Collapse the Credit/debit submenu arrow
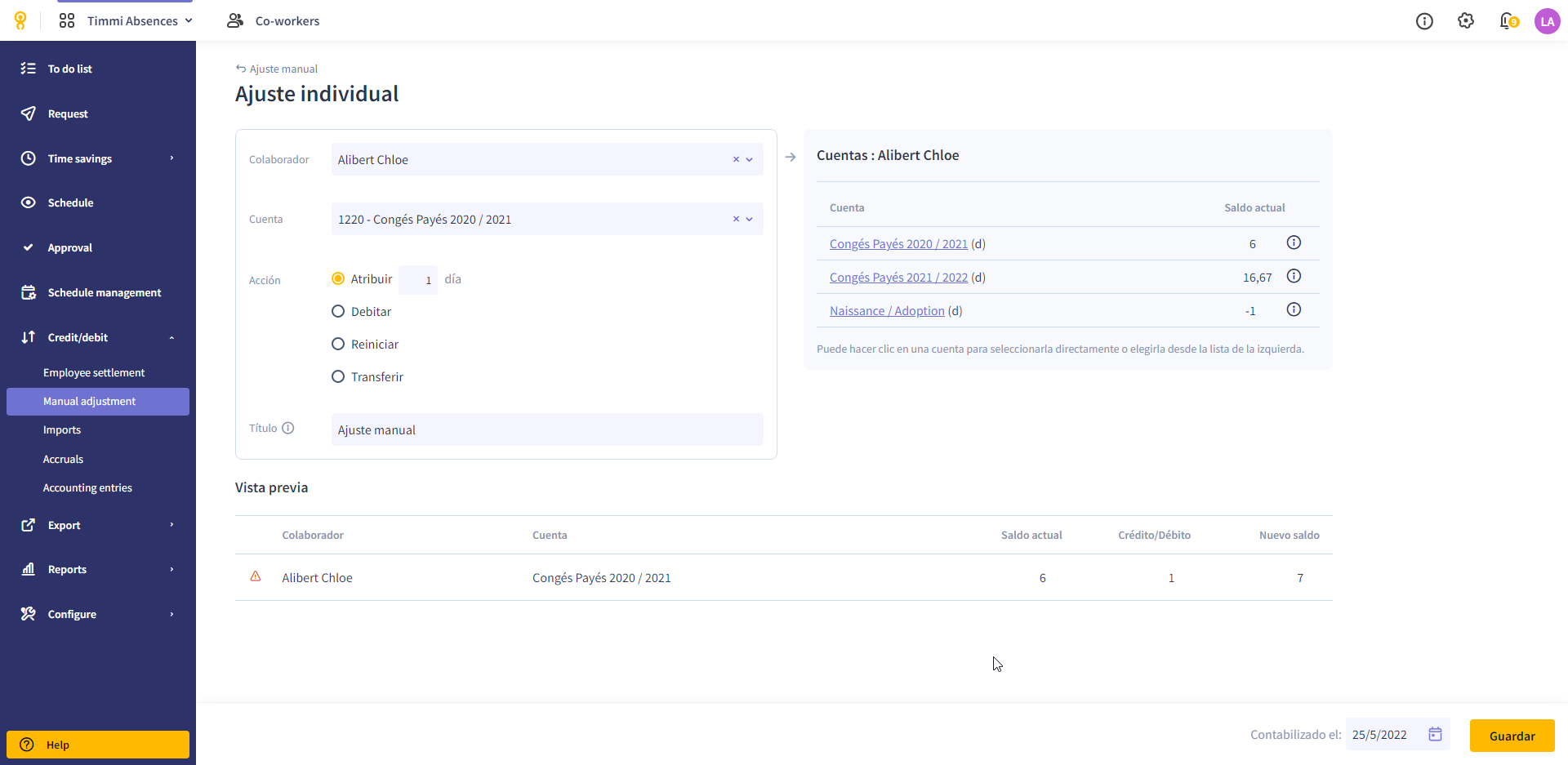The image size is (1568, 765). click(171, 338)
